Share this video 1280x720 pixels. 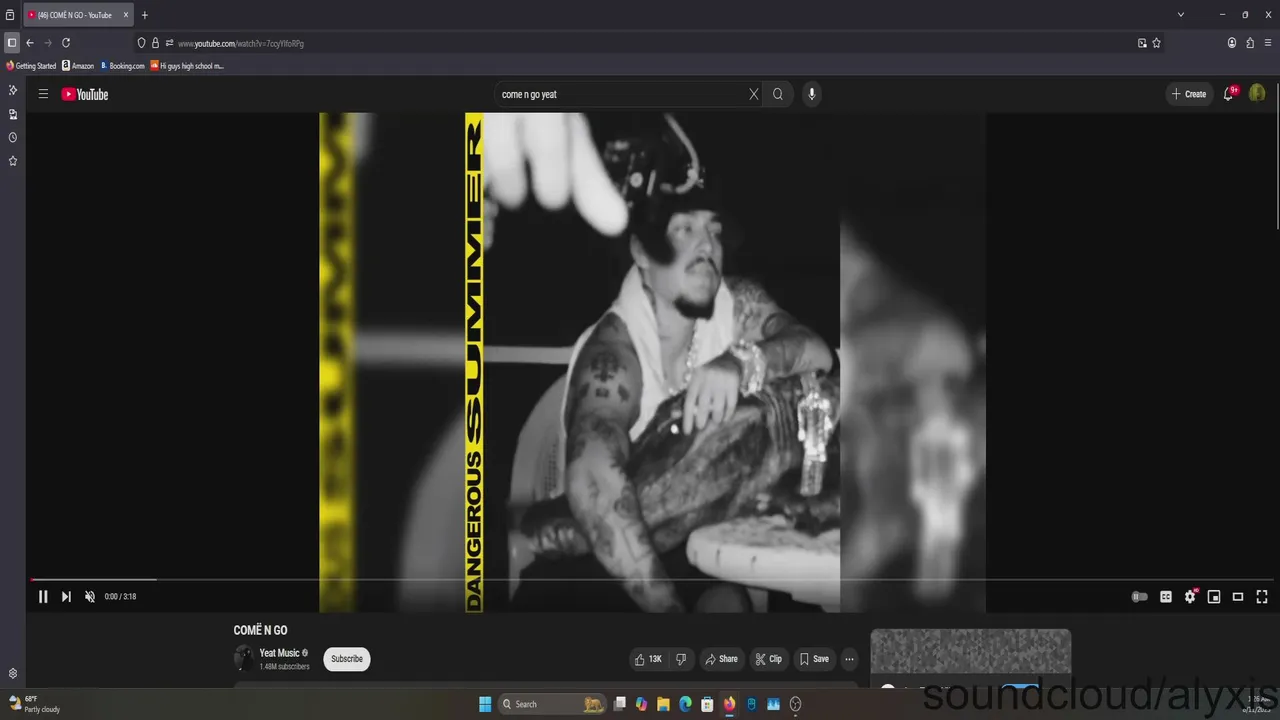(721, 659)
